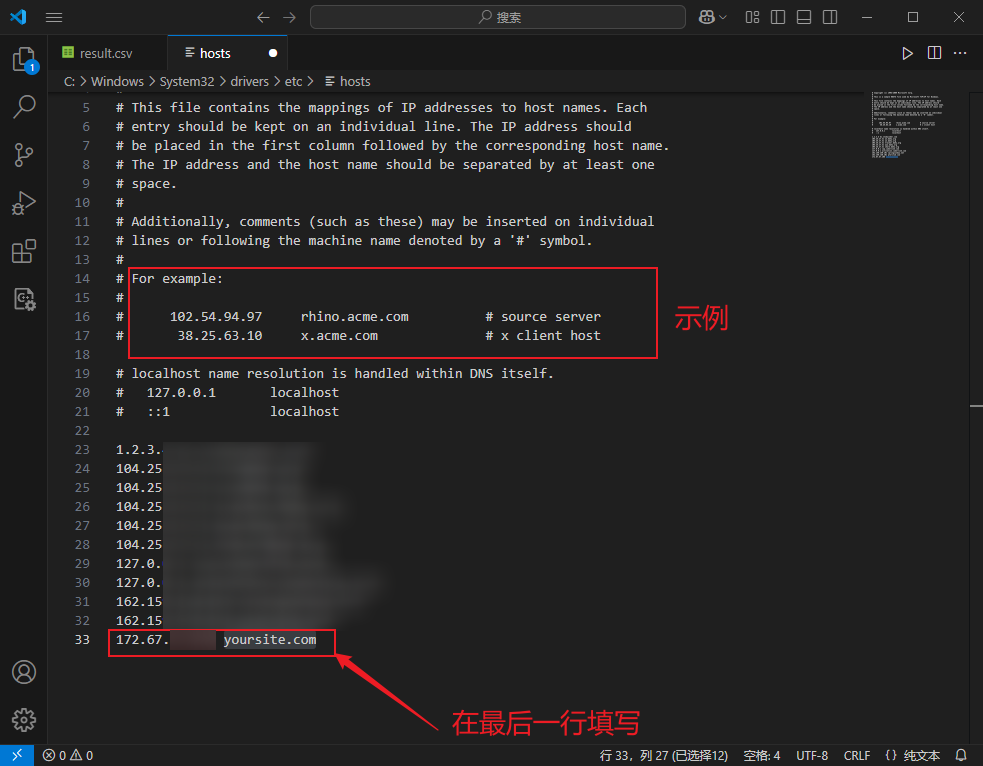Toggle the secondary side bar layout button

pyautogui.click(x=828, y=17)
